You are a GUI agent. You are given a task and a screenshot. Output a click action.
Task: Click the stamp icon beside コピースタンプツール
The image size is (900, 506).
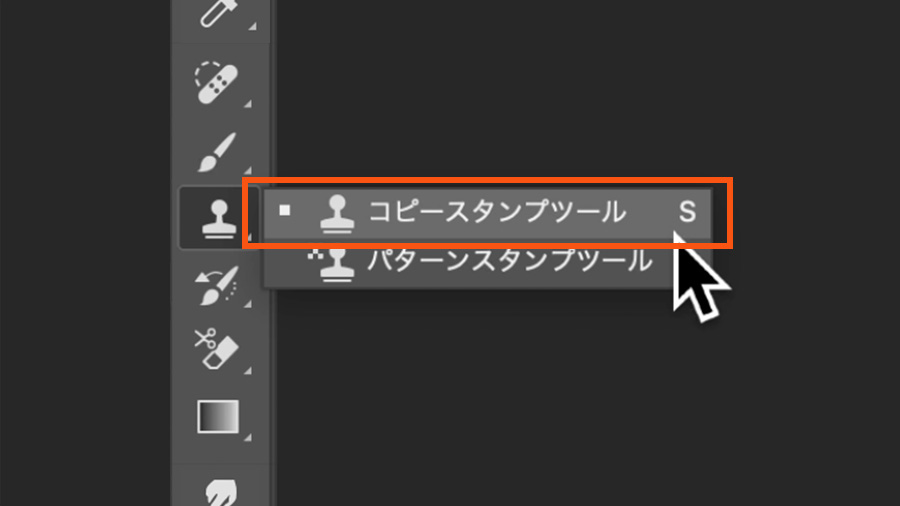pyautogui.click(x=337, y=213)
